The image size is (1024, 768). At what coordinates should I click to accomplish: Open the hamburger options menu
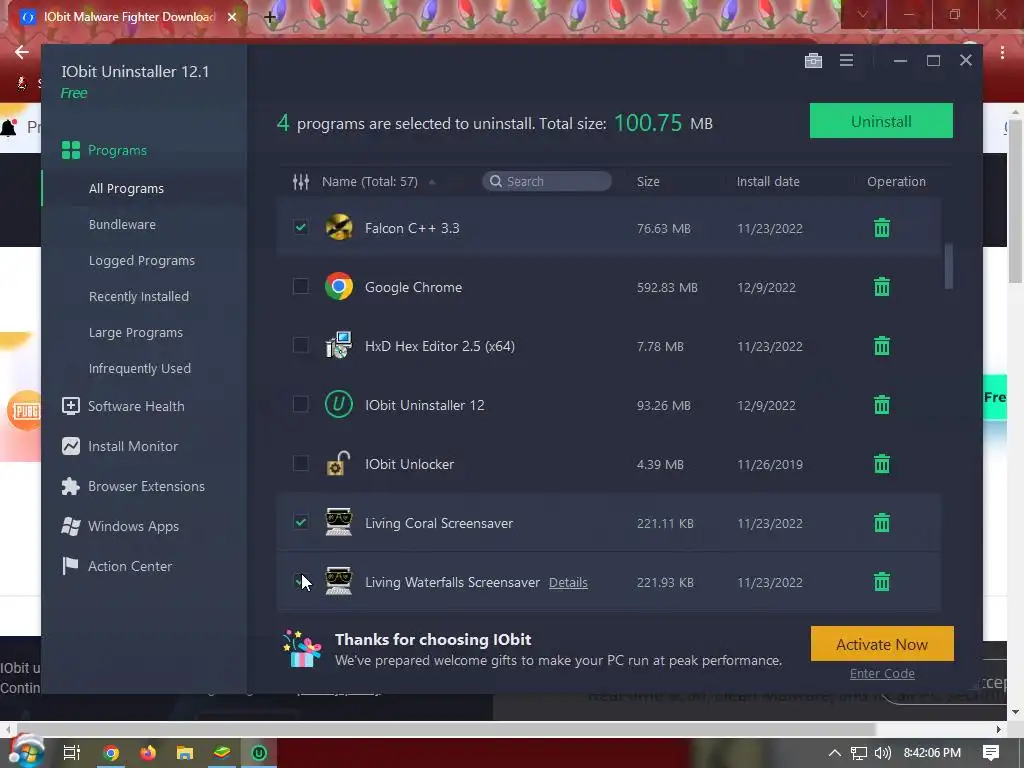pos(846,61)
